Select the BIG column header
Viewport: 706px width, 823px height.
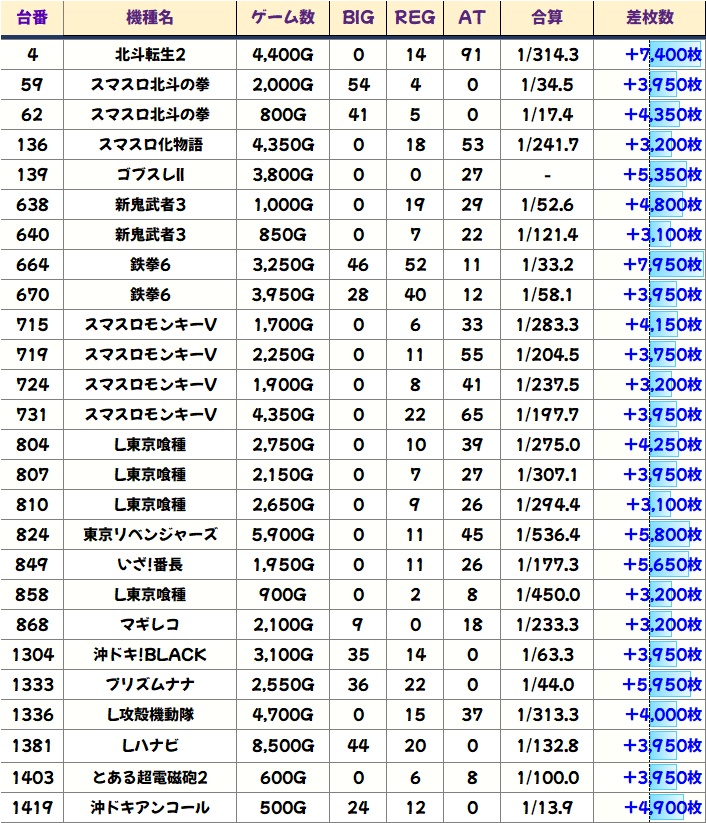tap(359, 18)
